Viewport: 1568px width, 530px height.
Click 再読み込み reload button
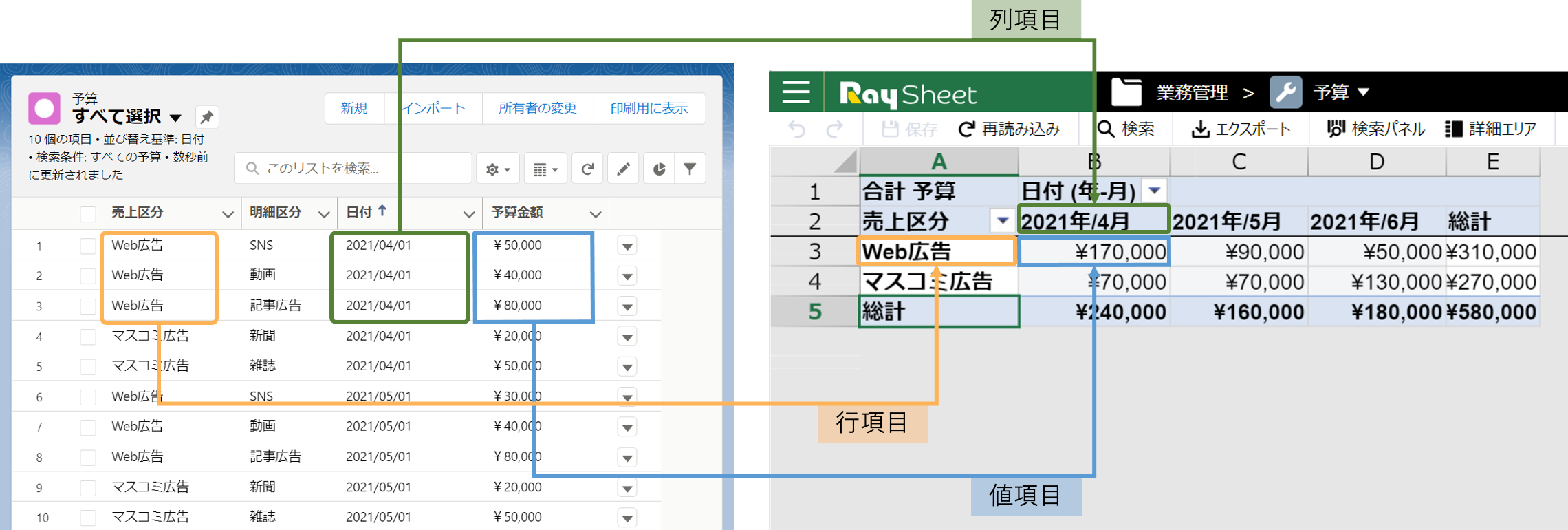point(1010,129)
